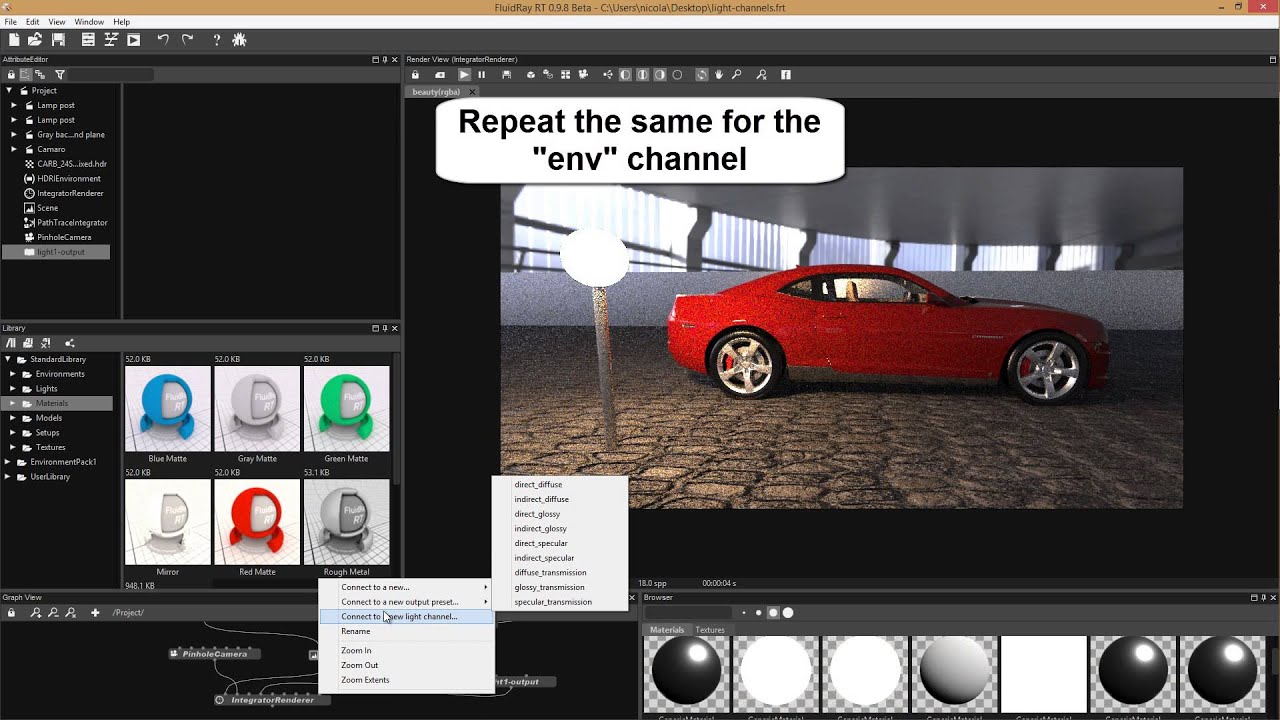Image resolution: width=1280 pixels, height=720 pixels.
Task: Open the File menu
Action: [x=9, y=22]
